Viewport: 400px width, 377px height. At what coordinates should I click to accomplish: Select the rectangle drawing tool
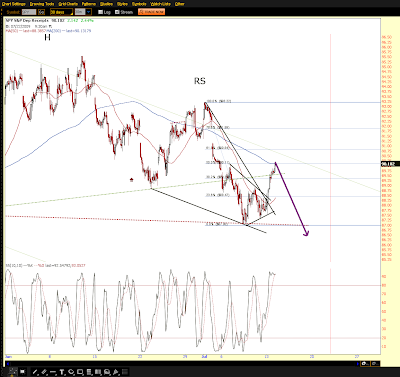pos(80,372)
